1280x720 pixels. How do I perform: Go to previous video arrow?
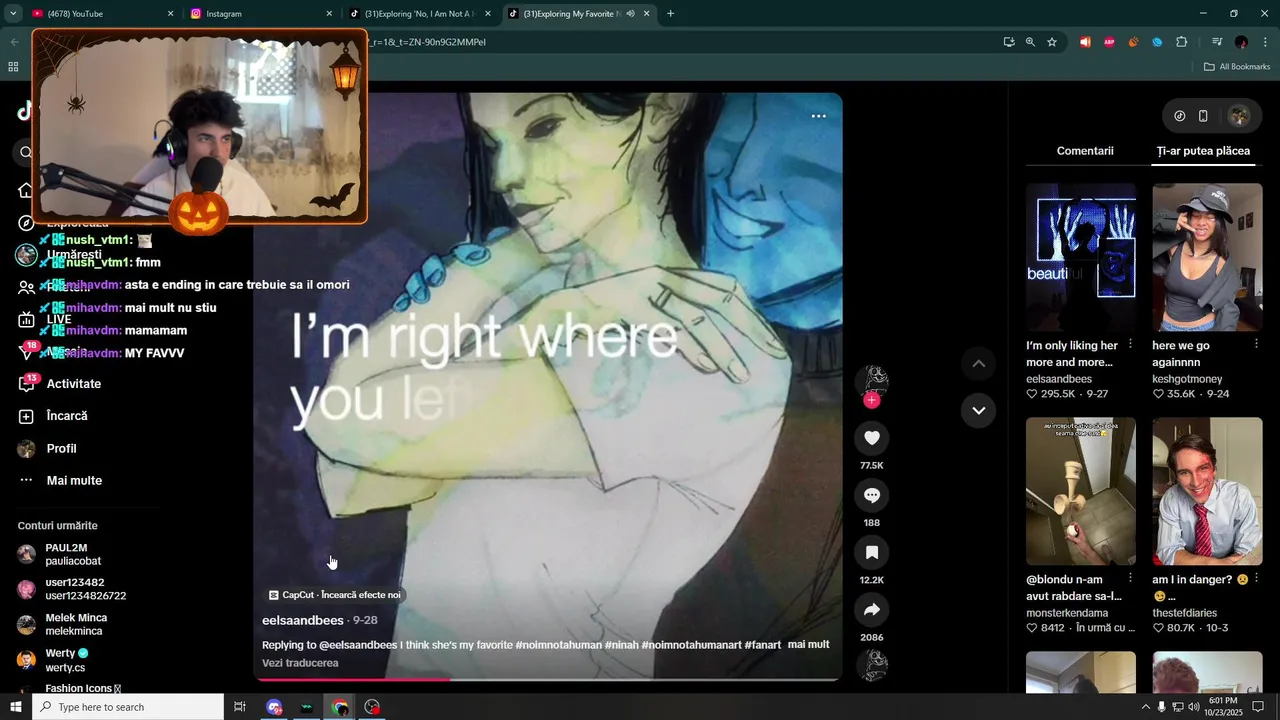(x=978, y=364)
